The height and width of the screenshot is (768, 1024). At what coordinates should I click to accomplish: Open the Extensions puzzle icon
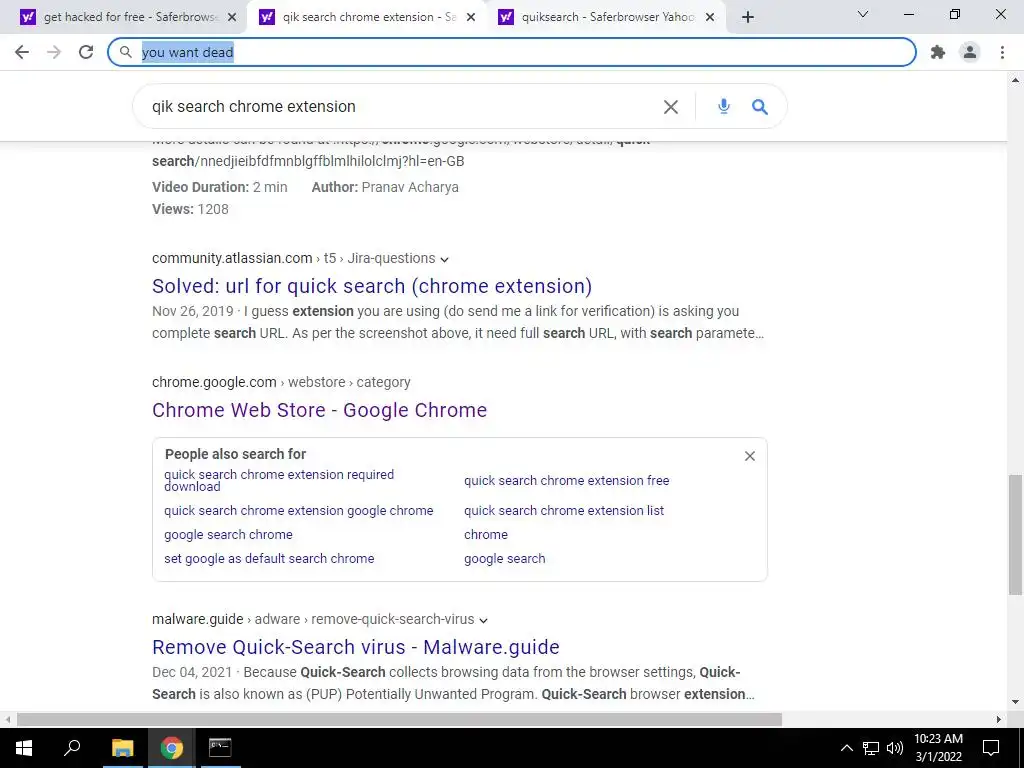pos(938,52)
